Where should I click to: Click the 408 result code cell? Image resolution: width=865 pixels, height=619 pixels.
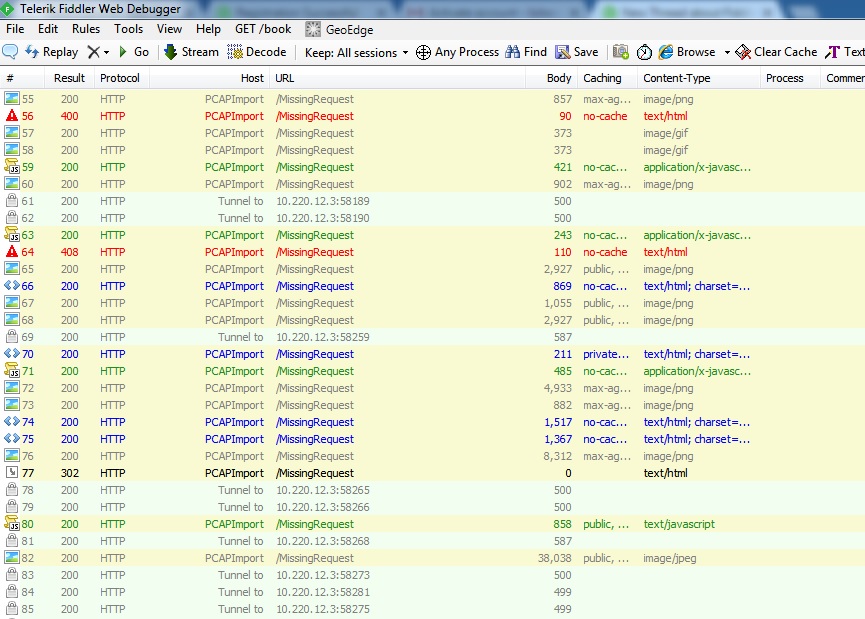(x=70, y=252)
